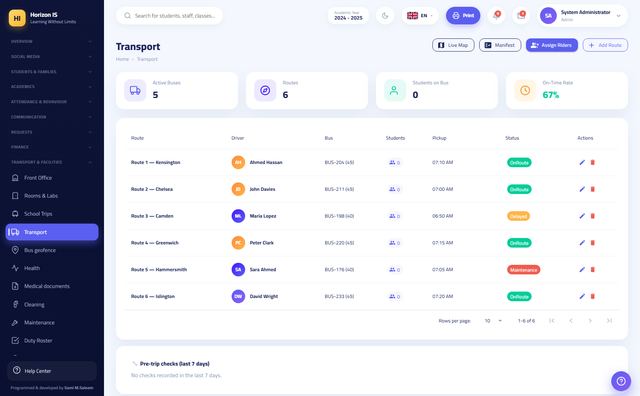Open the floating help button
640x396 pixels.
pos(621,381)
